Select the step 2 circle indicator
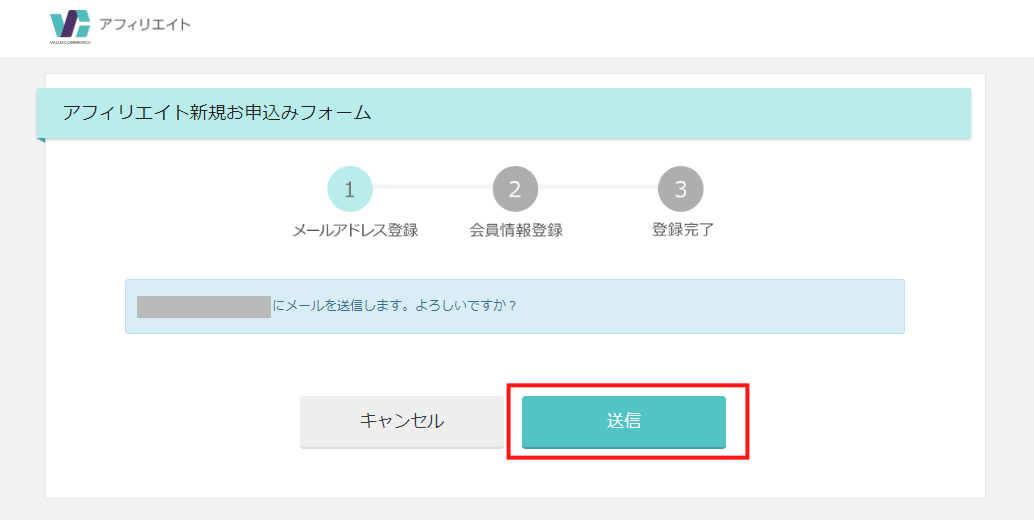 click(x=515, y=189)
